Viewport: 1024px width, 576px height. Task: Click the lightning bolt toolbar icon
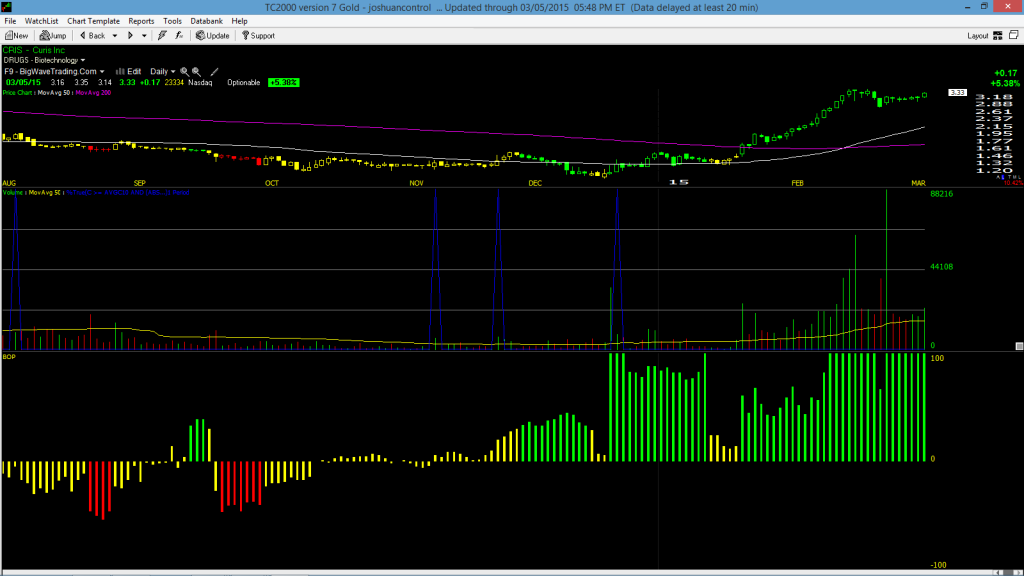point(162,36)
